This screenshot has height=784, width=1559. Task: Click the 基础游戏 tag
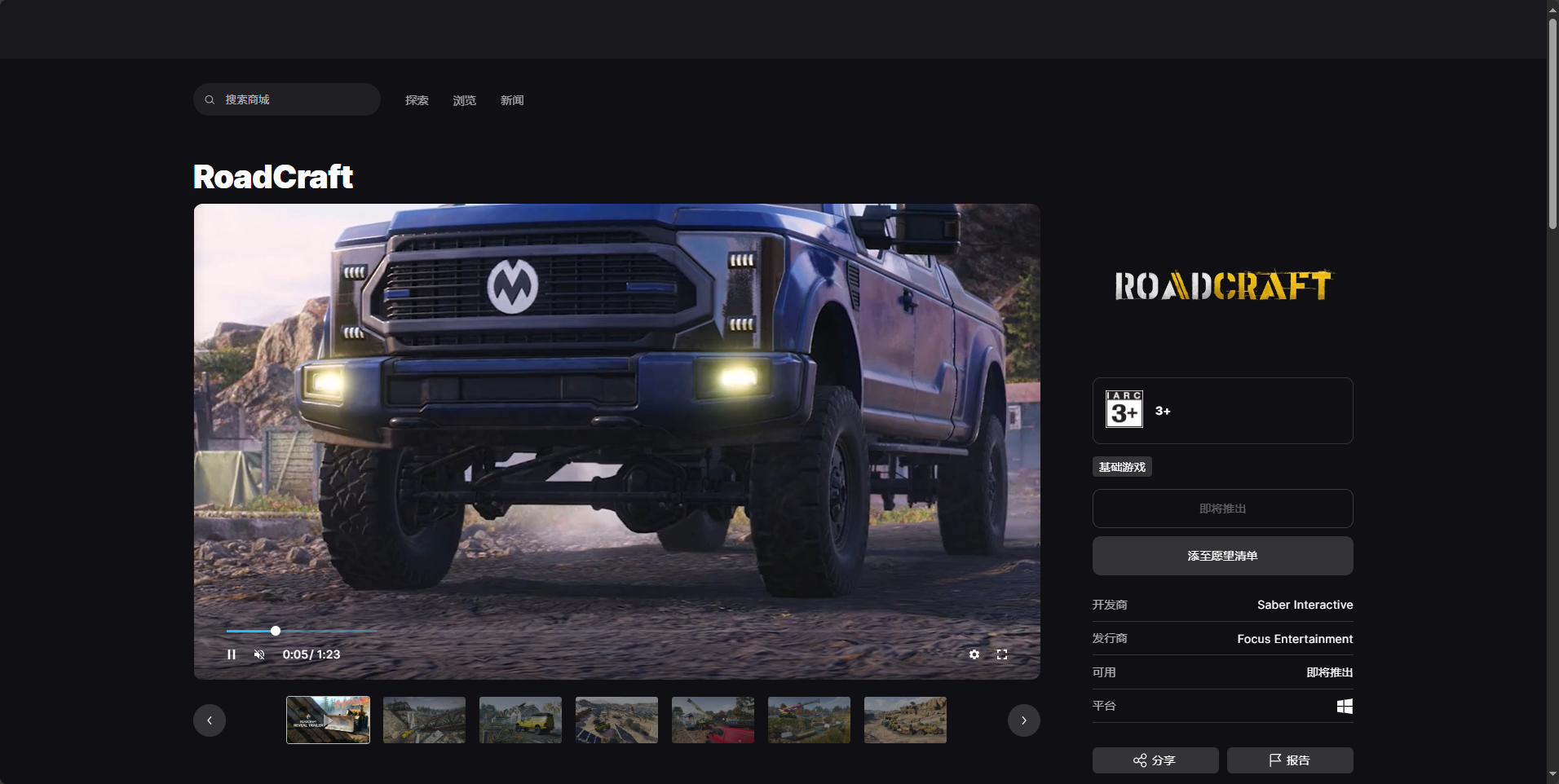1122,467
